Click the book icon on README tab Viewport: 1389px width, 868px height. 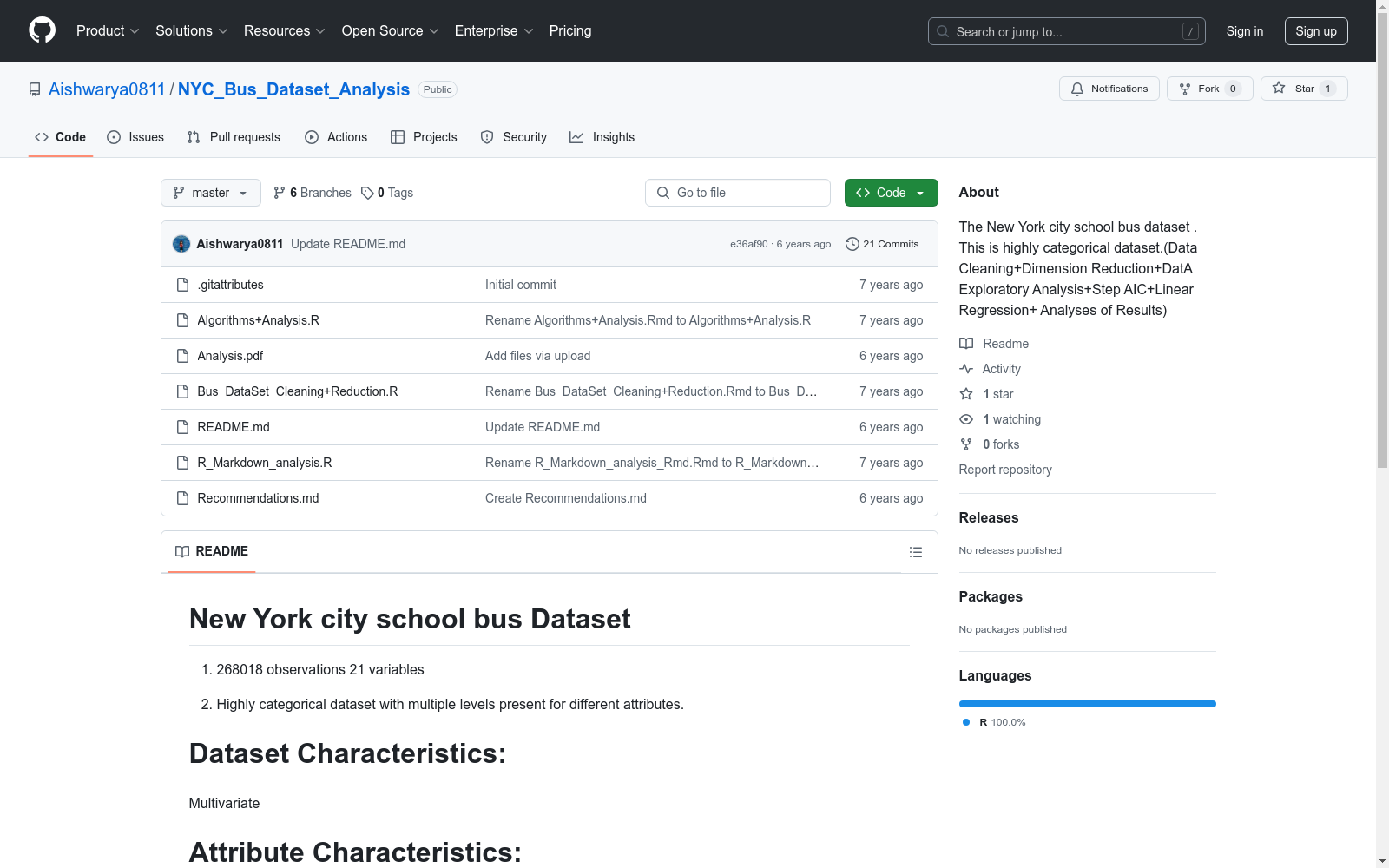tap(182, 551)
